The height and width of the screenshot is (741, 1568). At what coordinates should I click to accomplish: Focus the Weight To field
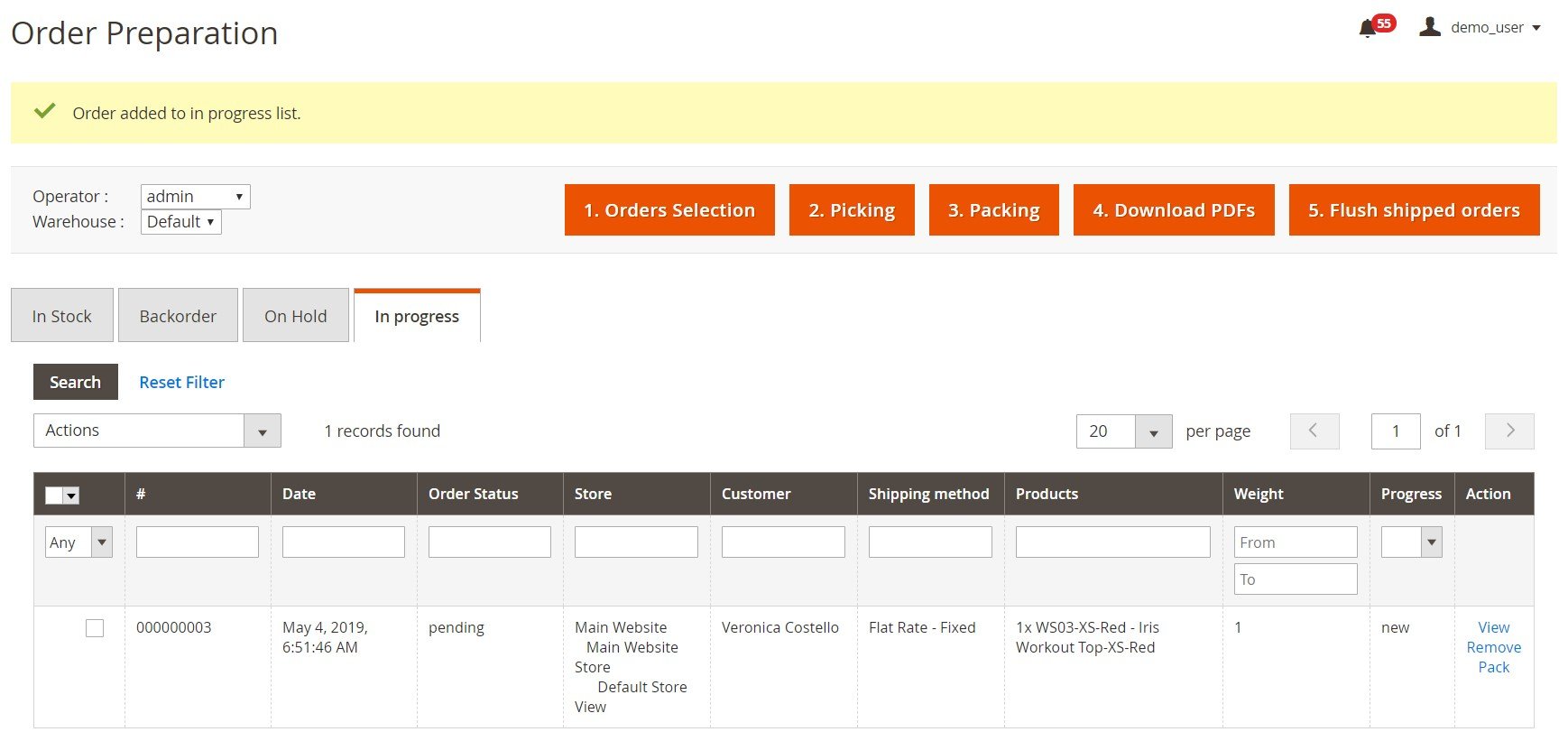point(1296,579)
